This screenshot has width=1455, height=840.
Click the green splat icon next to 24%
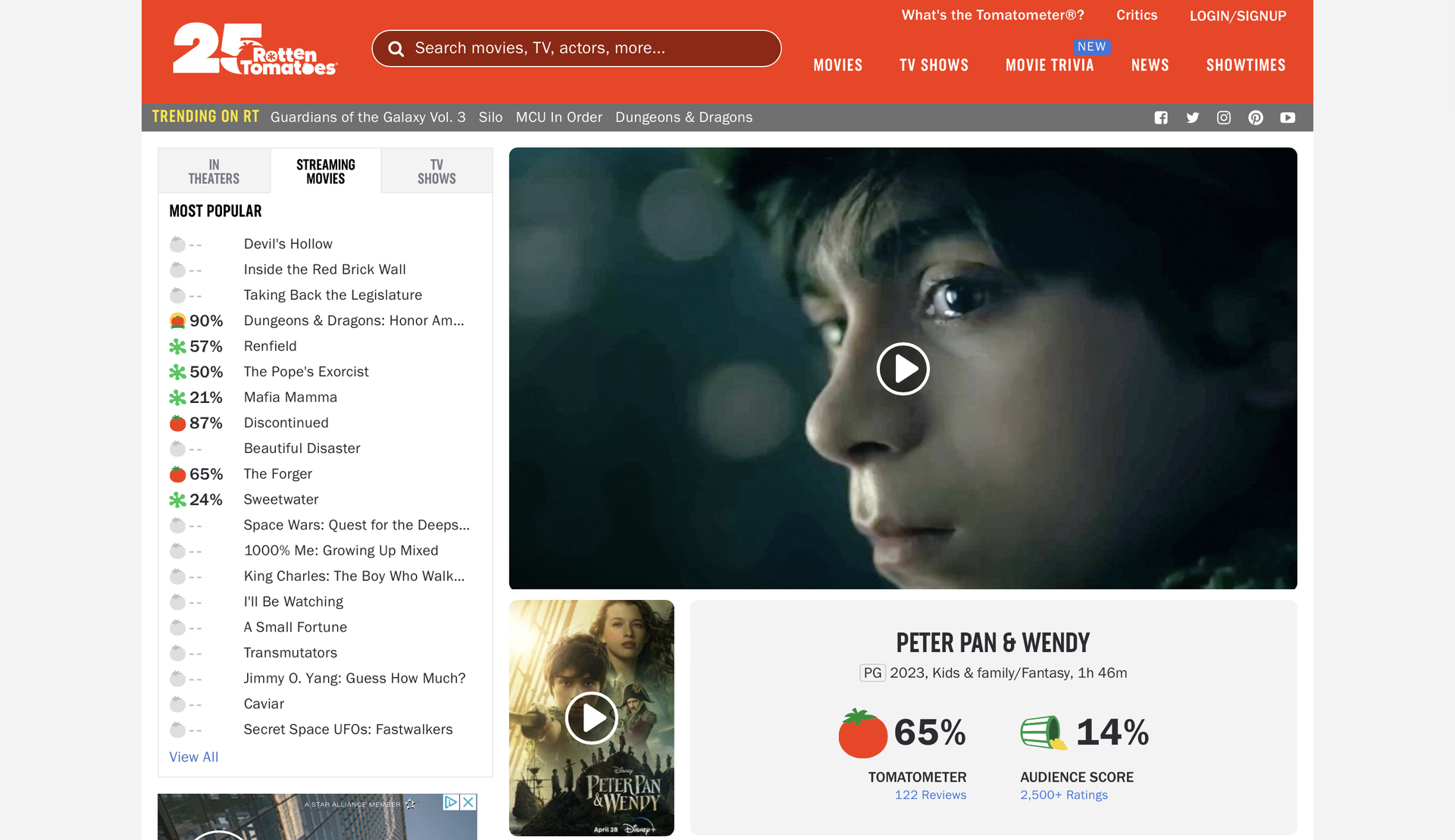177,500
